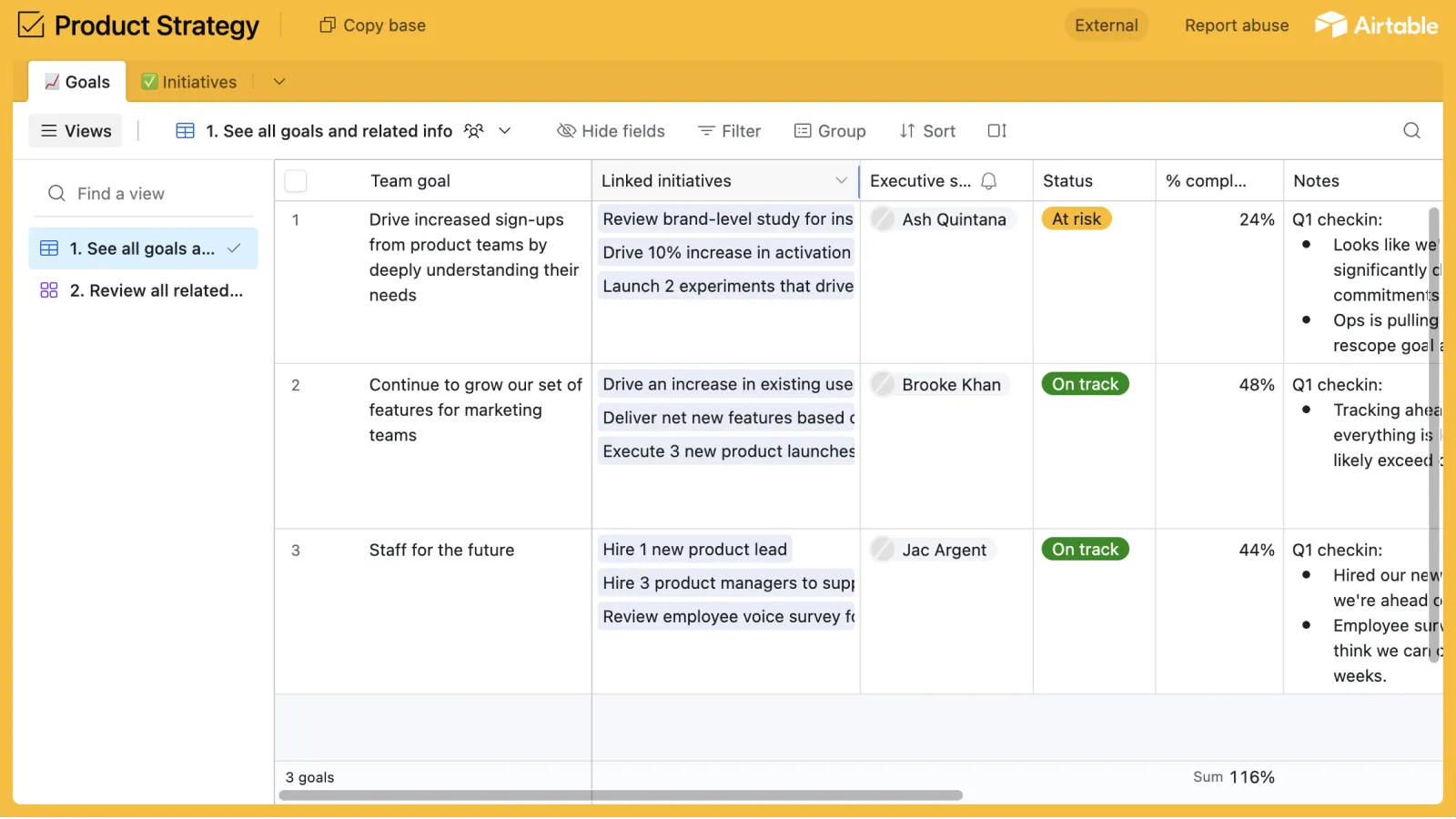
Task: Open 'Execute 3 new product launches' linked record
Action: coord(726,451)
